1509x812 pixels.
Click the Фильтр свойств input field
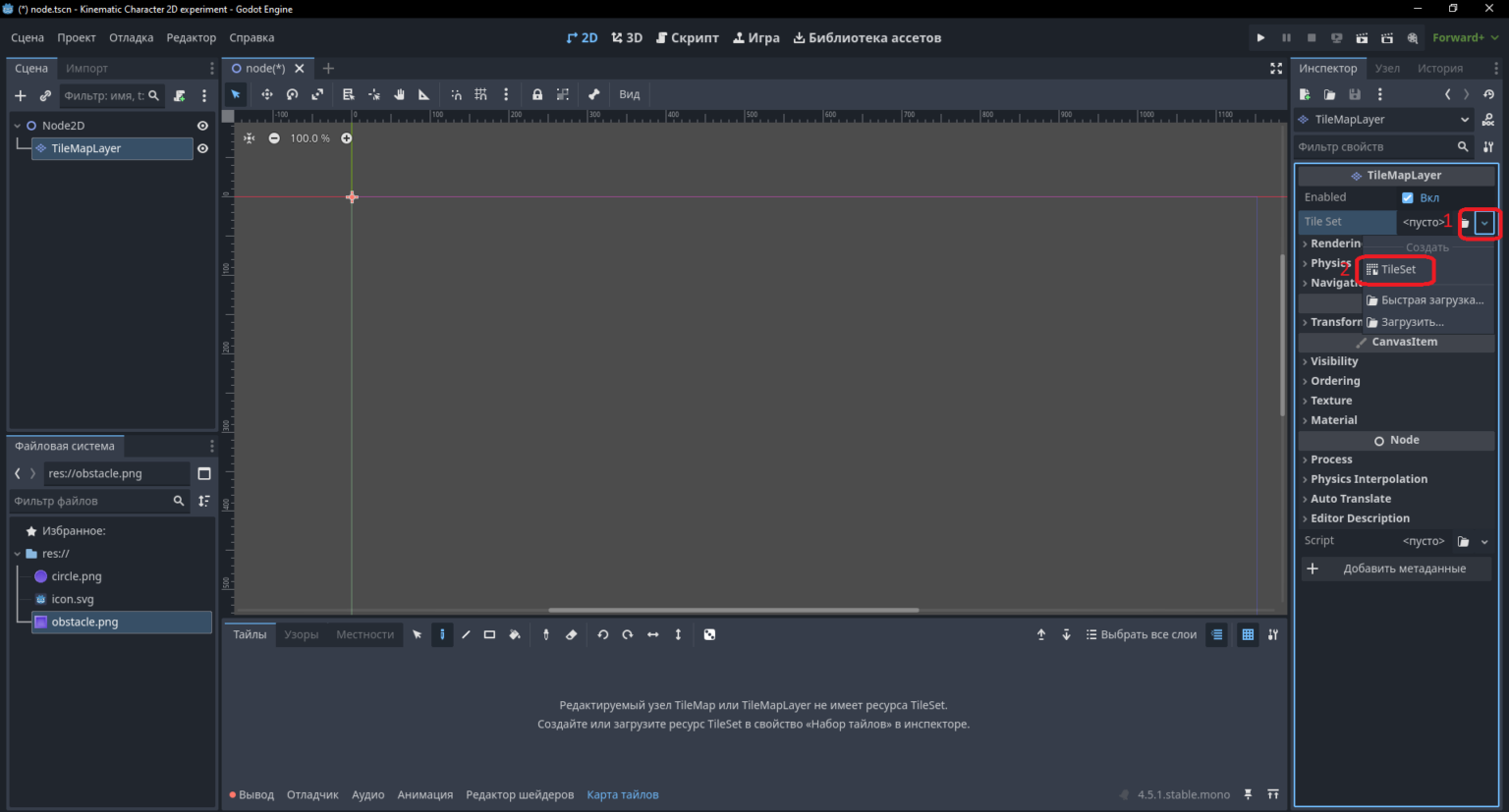tap(1383, 146)
